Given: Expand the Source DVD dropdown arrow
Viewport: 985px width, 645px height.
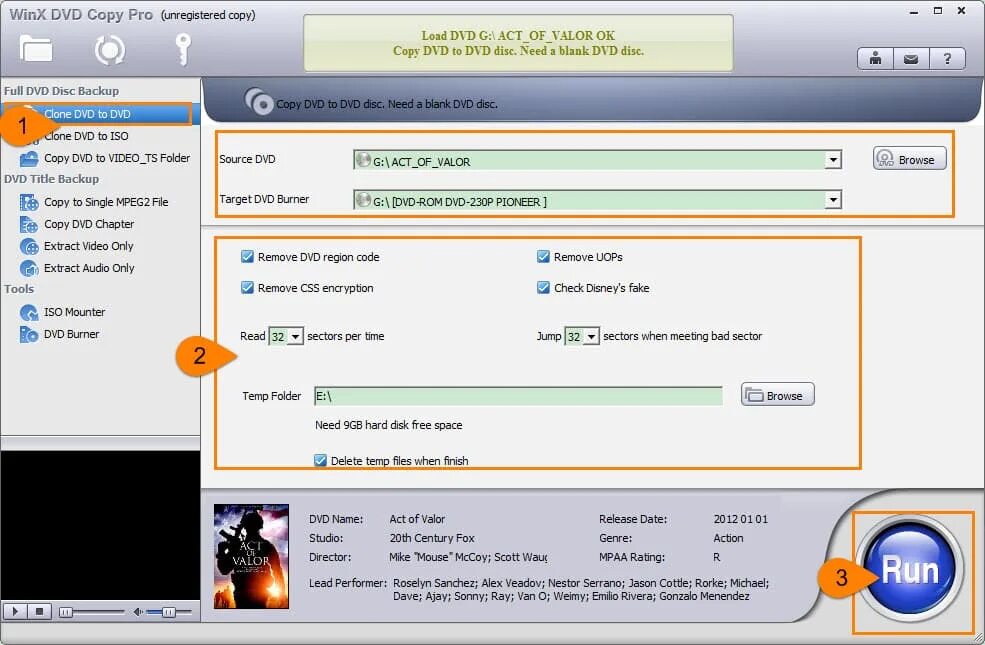Looking at the screenshot, I should [x=833, y=160].
